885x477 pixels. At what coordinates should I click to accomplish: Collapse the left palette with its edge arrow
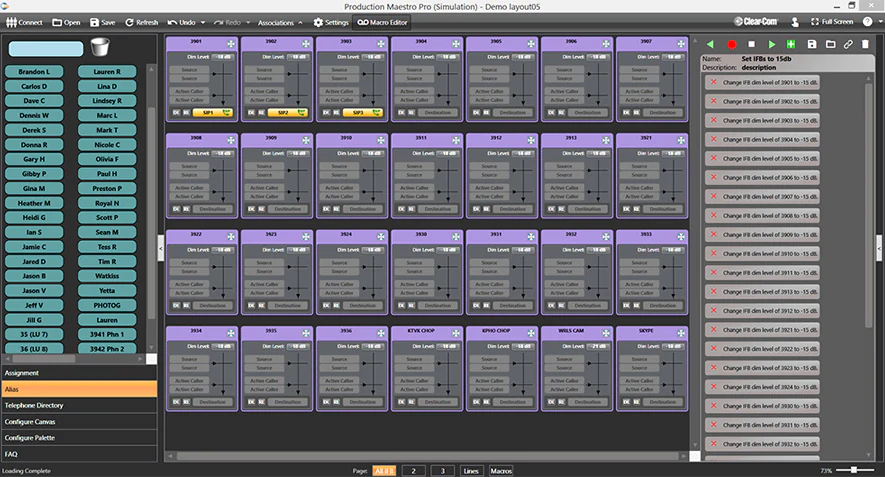coord(161,248)
